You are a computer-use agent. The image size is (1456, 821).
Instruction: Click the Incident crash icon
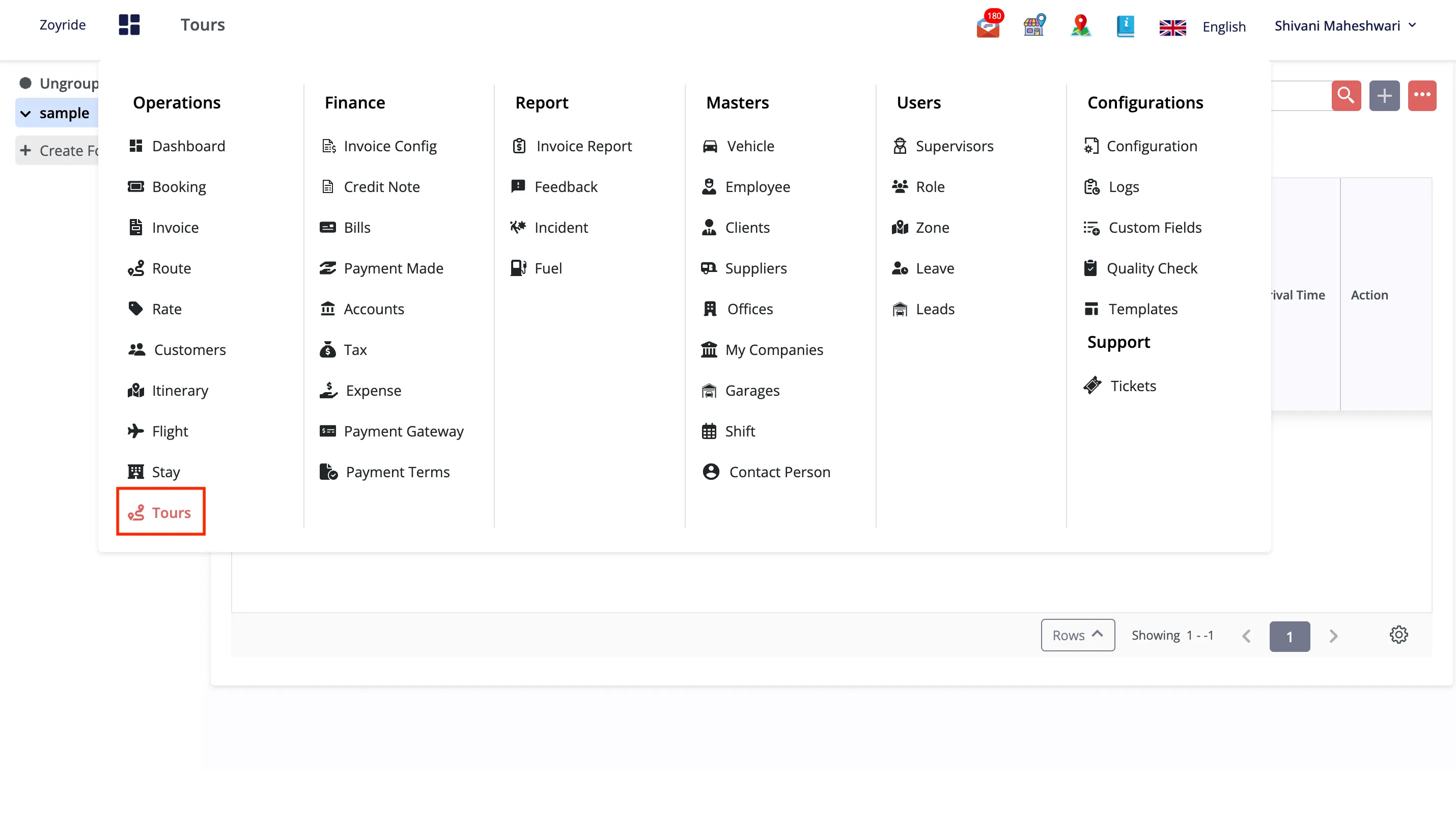pyautogui.click(x=518, y=227)
